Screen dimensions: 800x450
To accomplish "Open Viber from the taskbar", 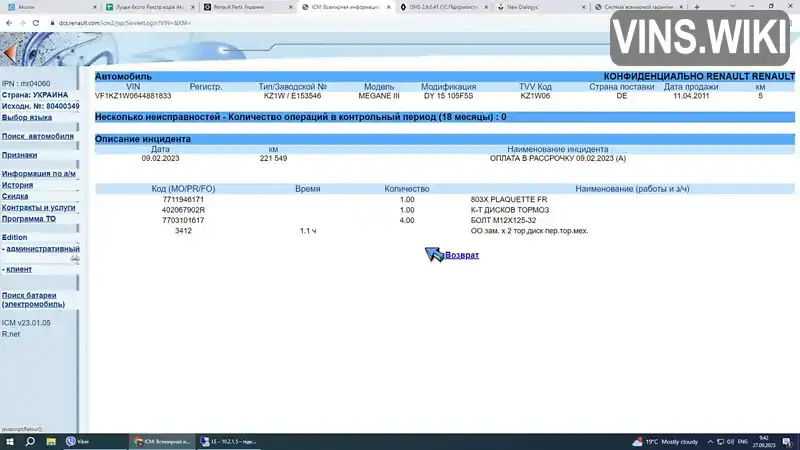I will click(78, 442).
